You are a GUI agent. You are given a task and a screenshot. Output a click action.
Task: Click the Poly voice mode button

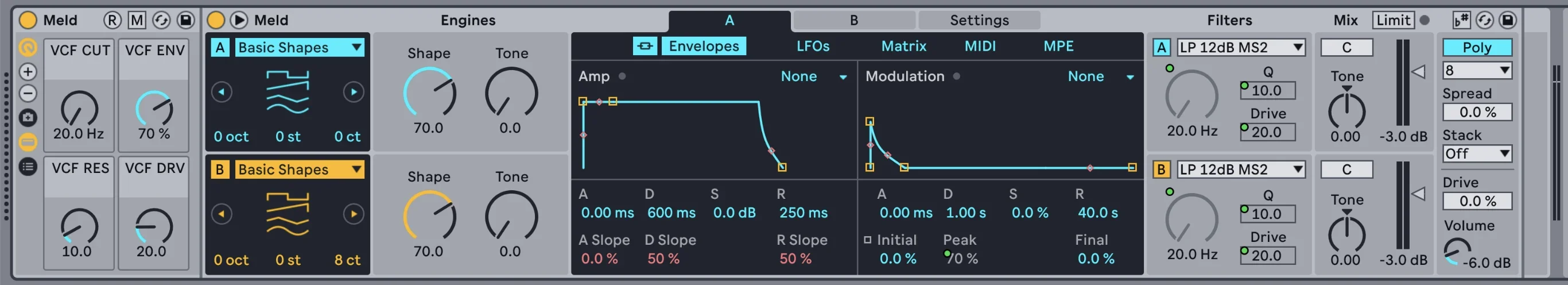(x=1477, y=48)
